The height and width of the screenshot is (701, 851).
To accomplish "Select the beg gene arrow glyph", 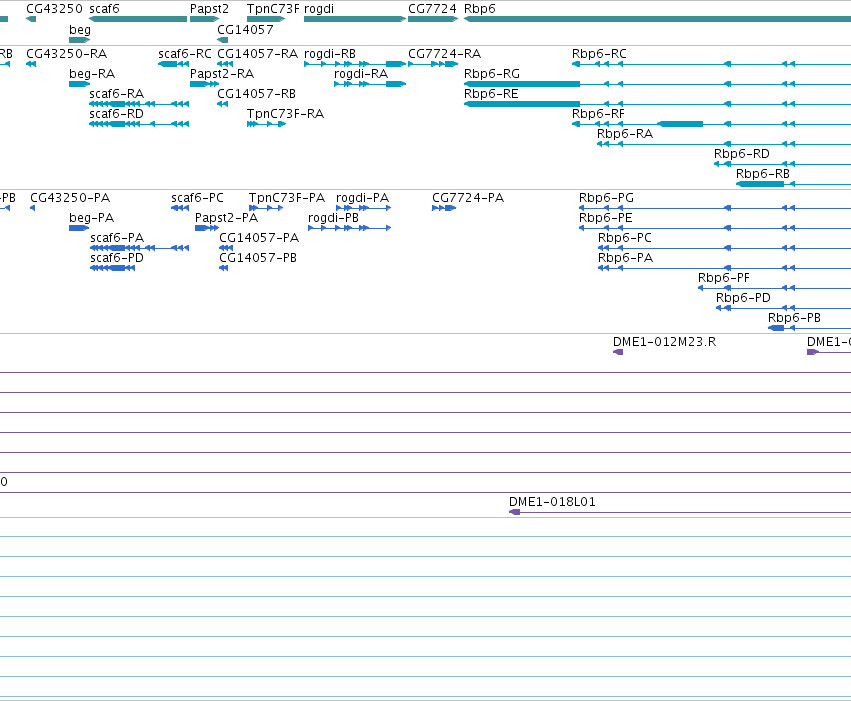I will point(80,40).
